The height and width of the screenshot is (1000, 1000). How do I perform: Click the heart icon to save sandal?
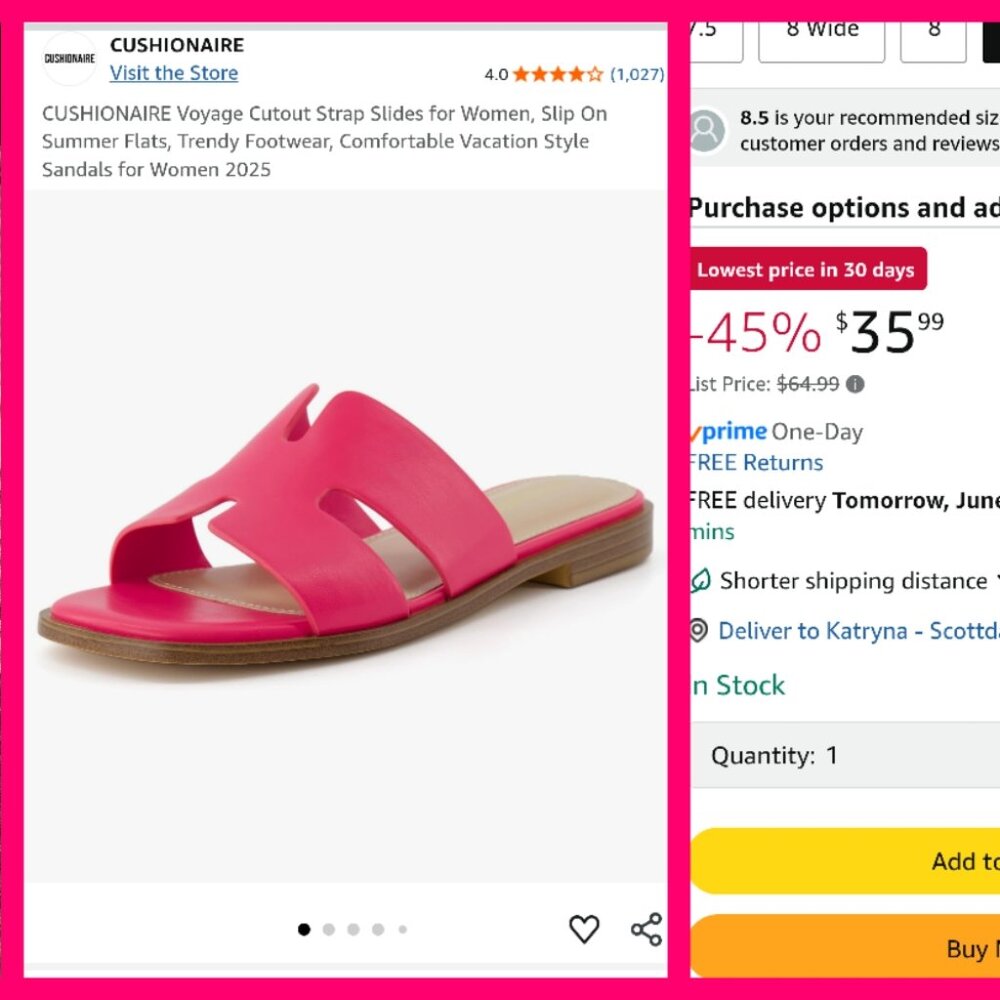(584, 929)
